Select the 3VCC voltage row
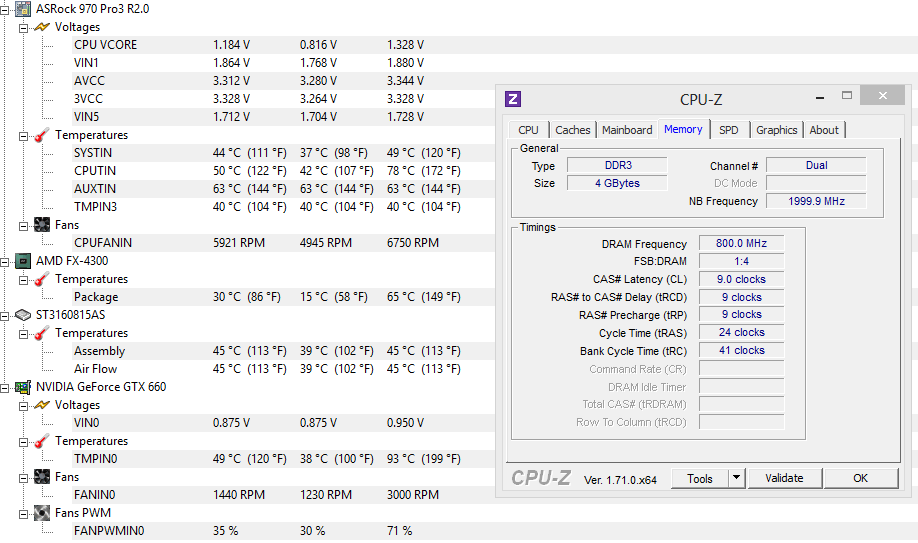918x543 pixels. tap(283, 99)
